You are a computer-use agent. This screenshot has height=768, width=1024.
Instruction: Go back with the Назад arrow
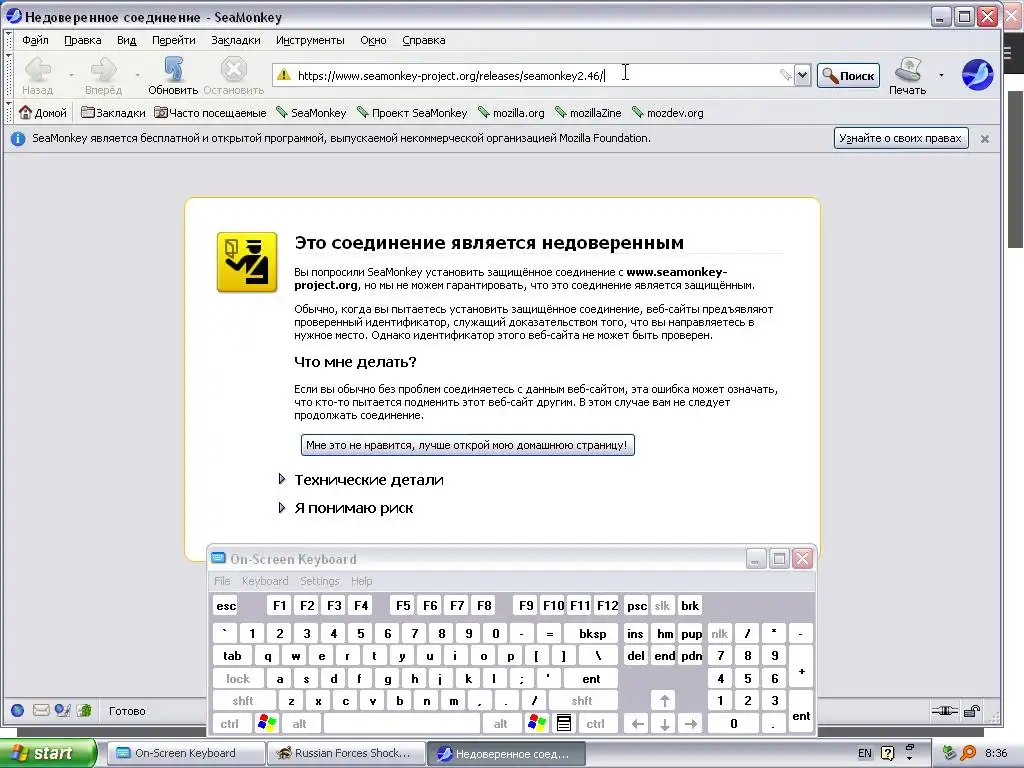tap(38, 75)
